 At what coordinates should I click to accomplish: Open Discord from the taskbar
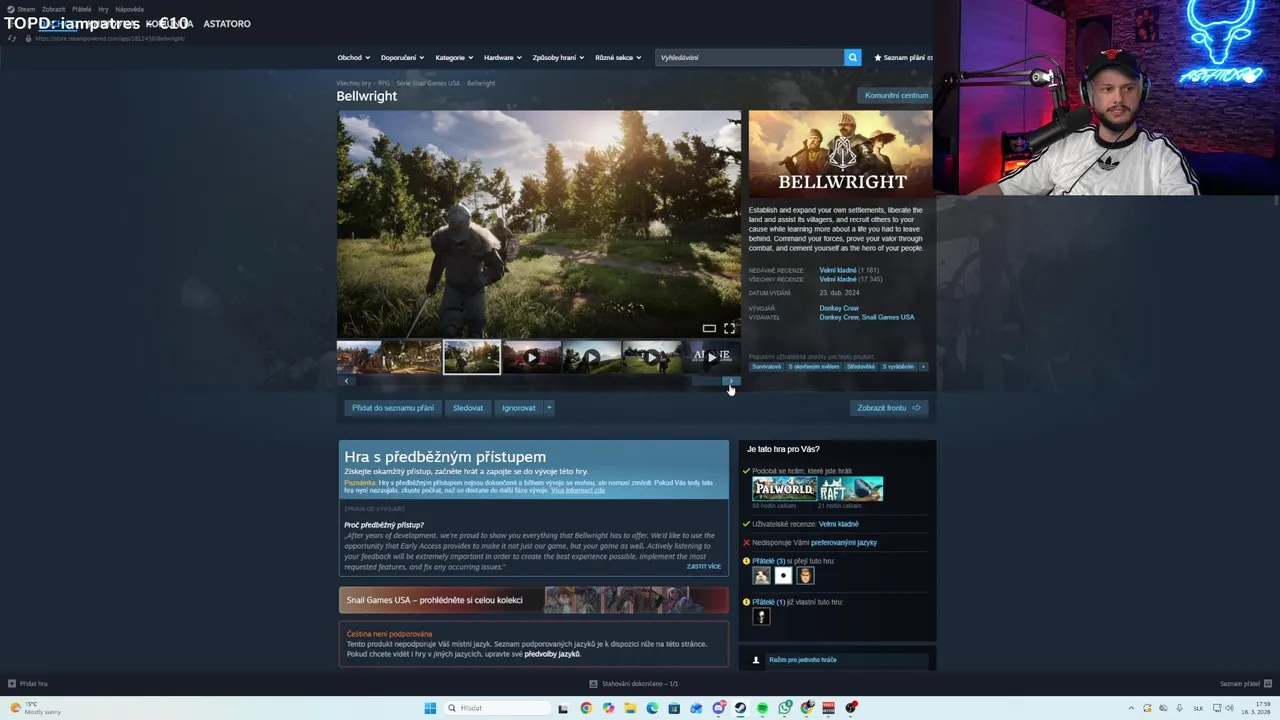click(x=718, y=708)
